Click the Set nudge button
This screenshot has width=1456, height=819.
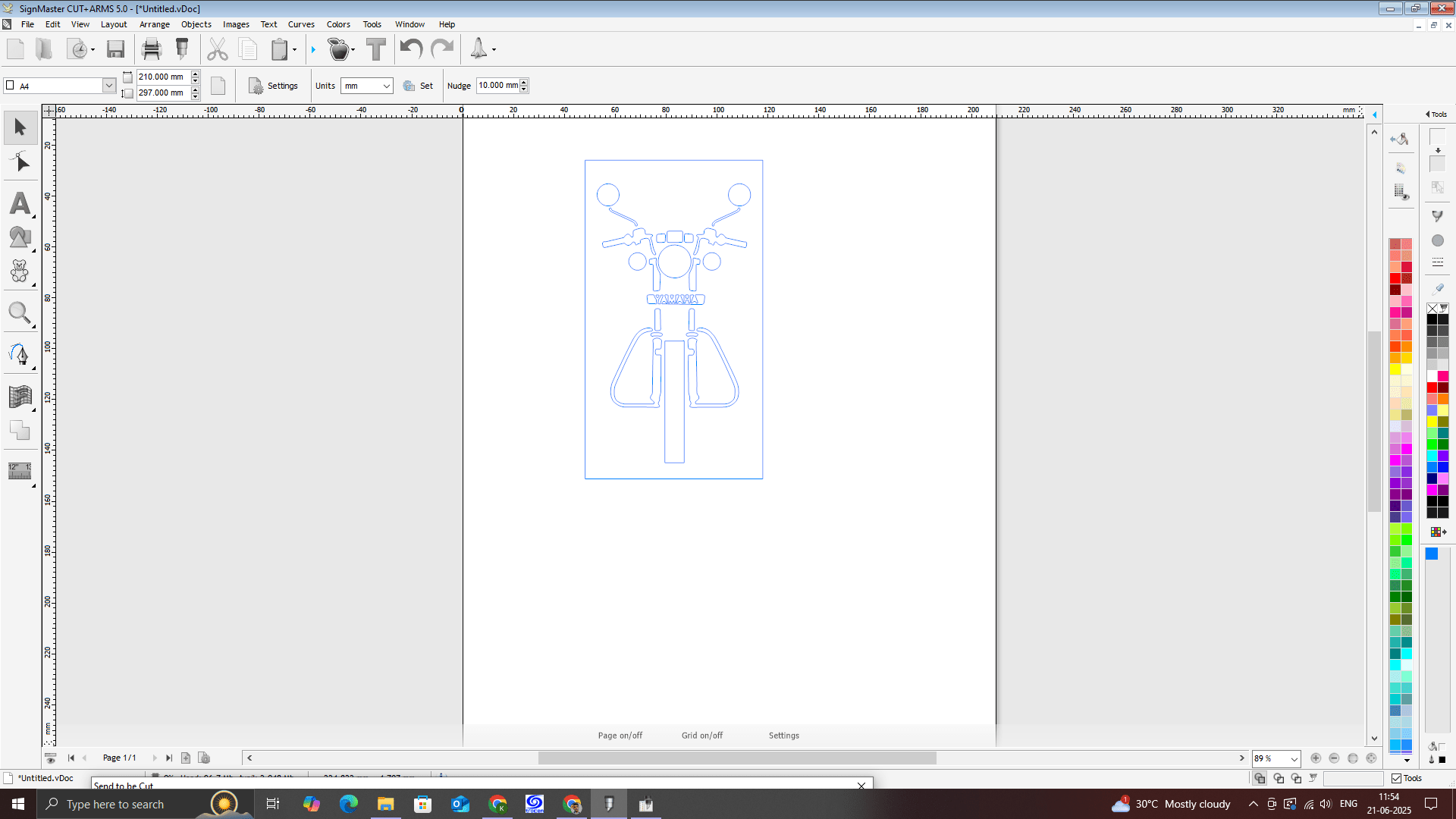click(x=419, y=86)
